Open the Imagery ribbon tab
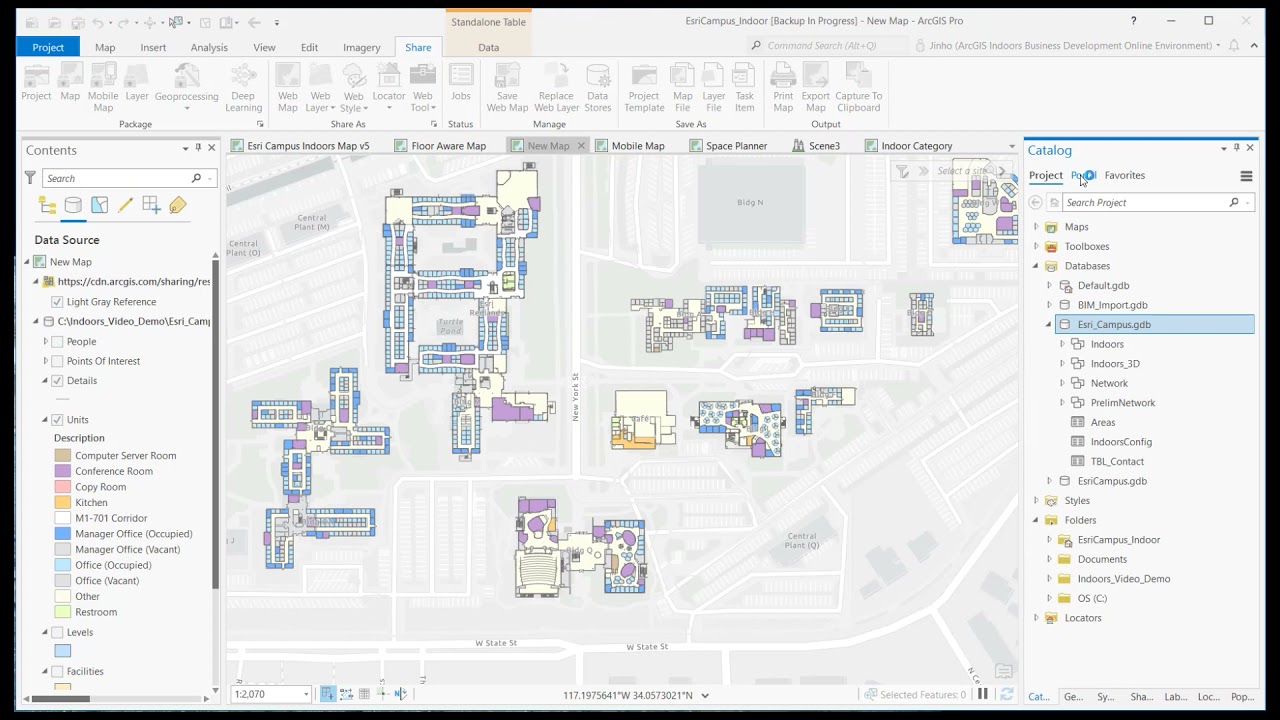Screen dimensions: 1280x720 [361, 47]
